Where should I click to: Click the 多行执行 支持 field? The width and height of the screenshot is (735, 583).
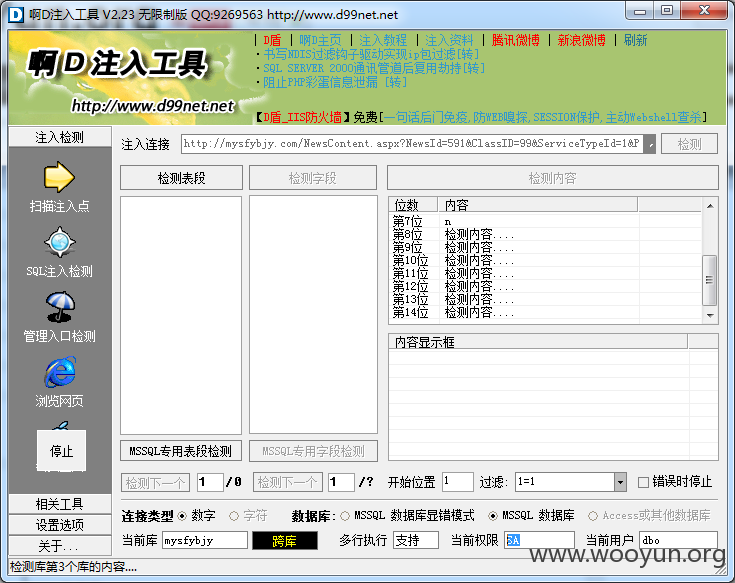[416, 540]
